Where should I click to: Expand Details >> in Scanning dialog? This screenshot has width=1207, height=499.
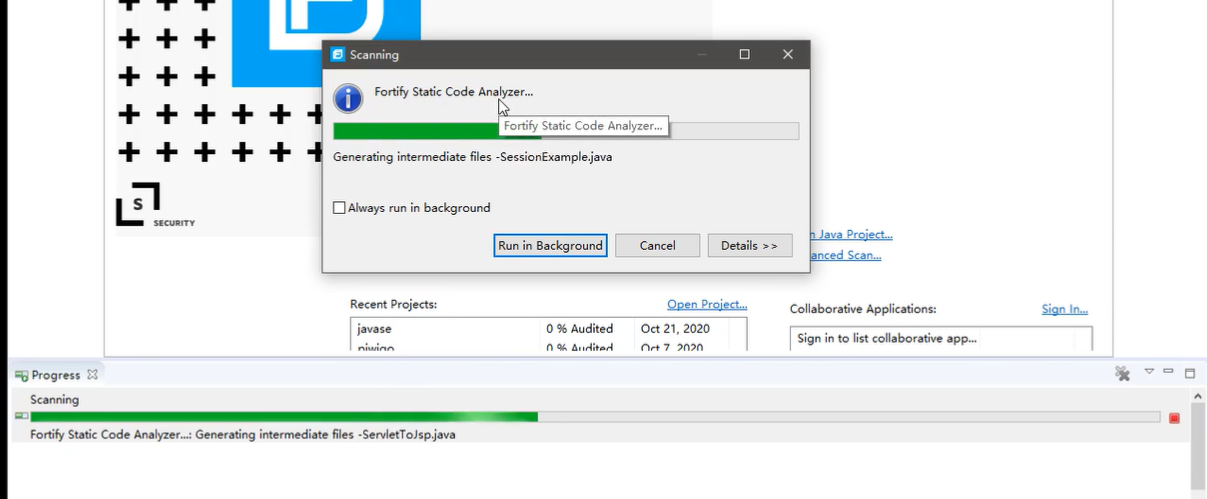click(749, 245)
